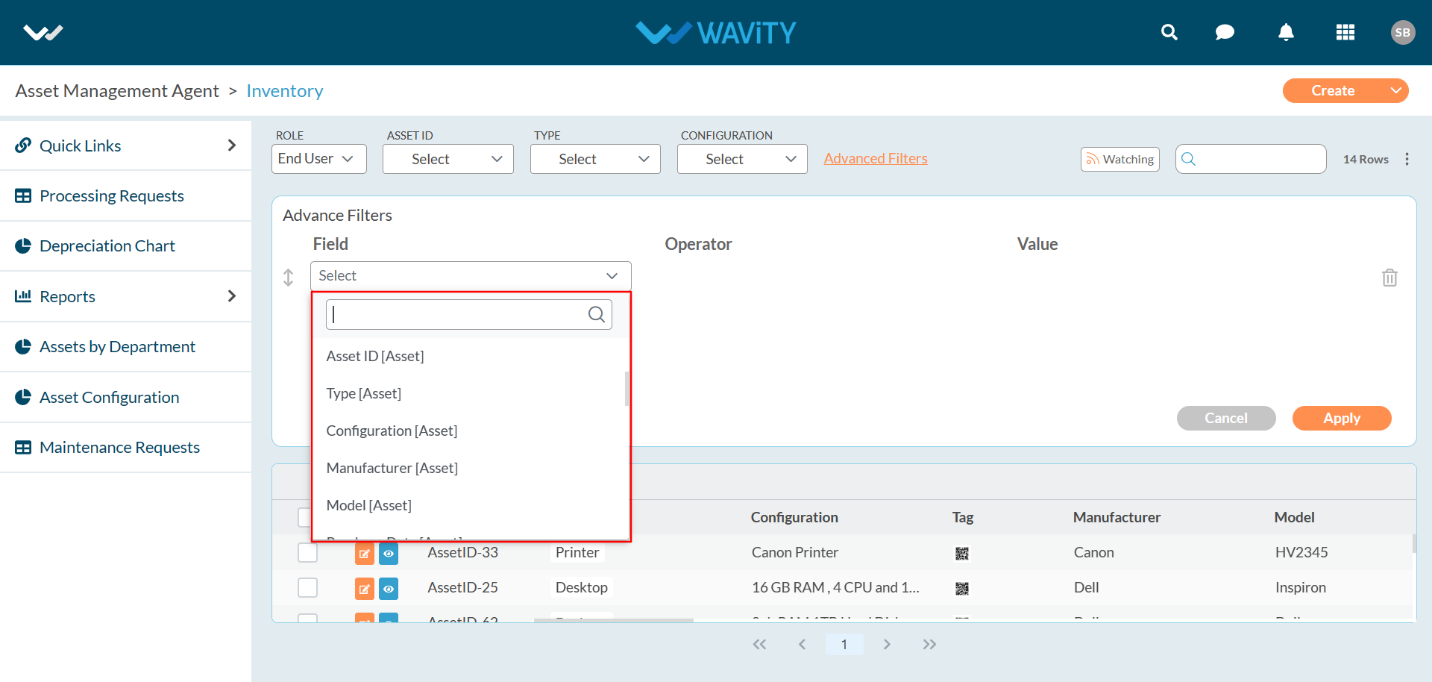Click the table horizontal scrollbar
Viewport: 1432px width, 682px height.
coord(613,620)
